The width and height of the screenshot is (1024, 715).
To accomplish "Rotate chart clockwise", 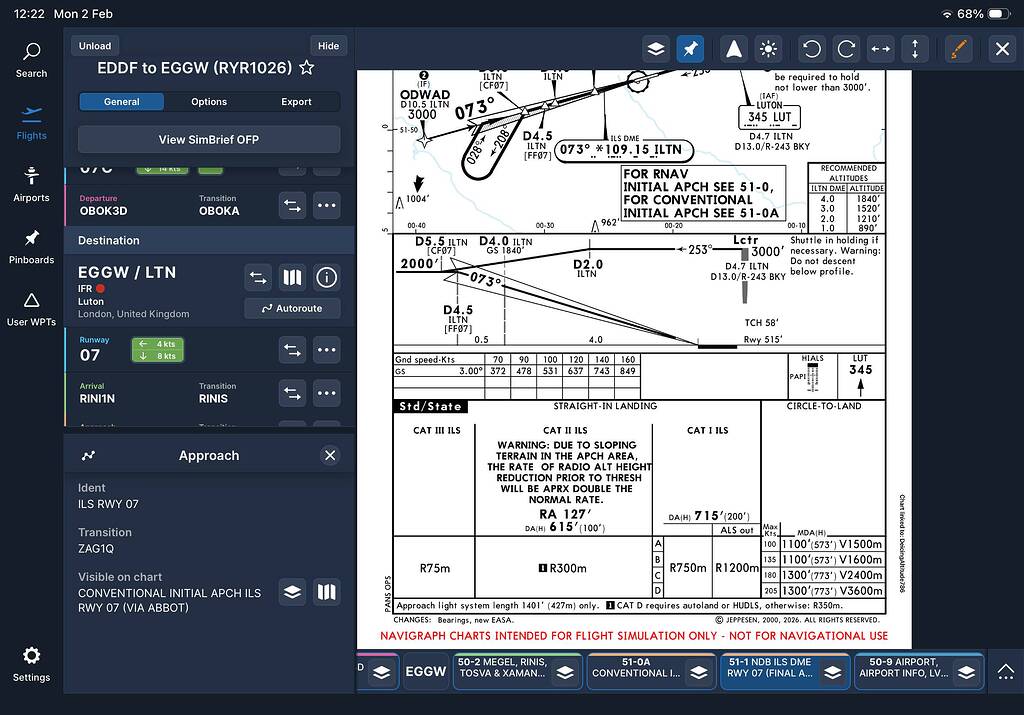I will (x=846, y=49).
